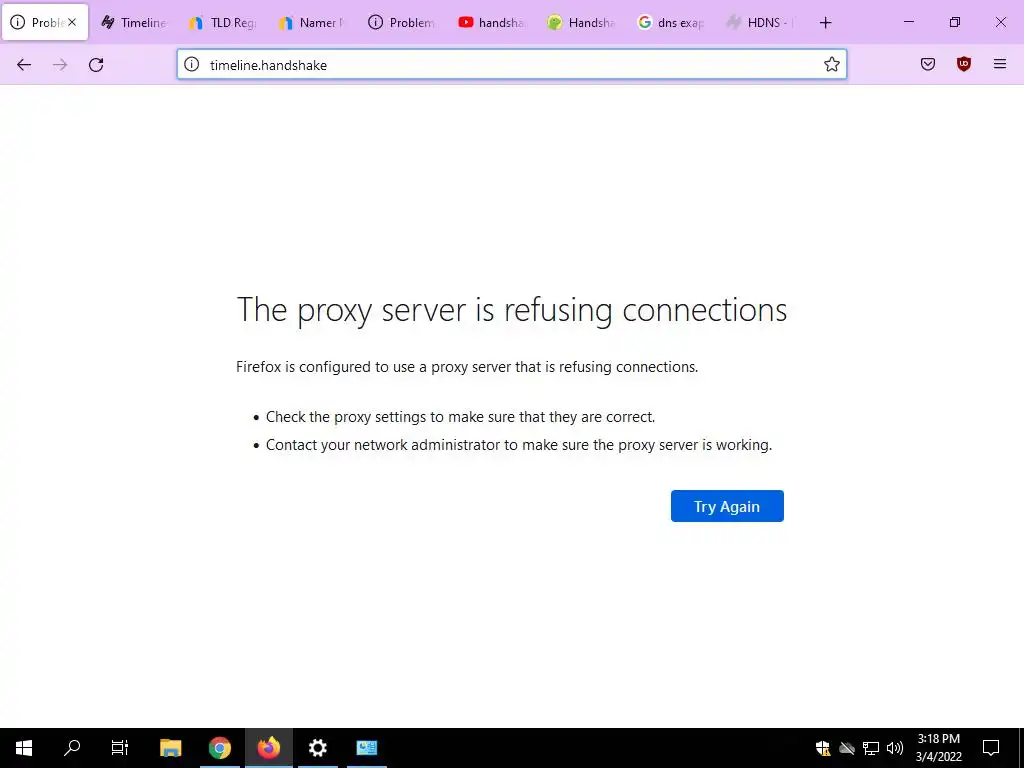This screenshot has width=1024, height=768.
Task: Click the 'Firefox is configured to use a proxy' sentence
Action: click(x=467, y=367)
